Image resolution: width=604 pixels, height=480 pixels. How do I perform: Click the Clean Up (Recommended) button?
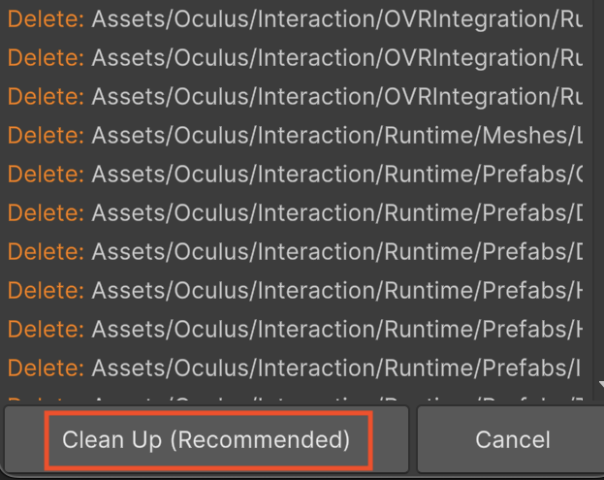pos(206,439)
